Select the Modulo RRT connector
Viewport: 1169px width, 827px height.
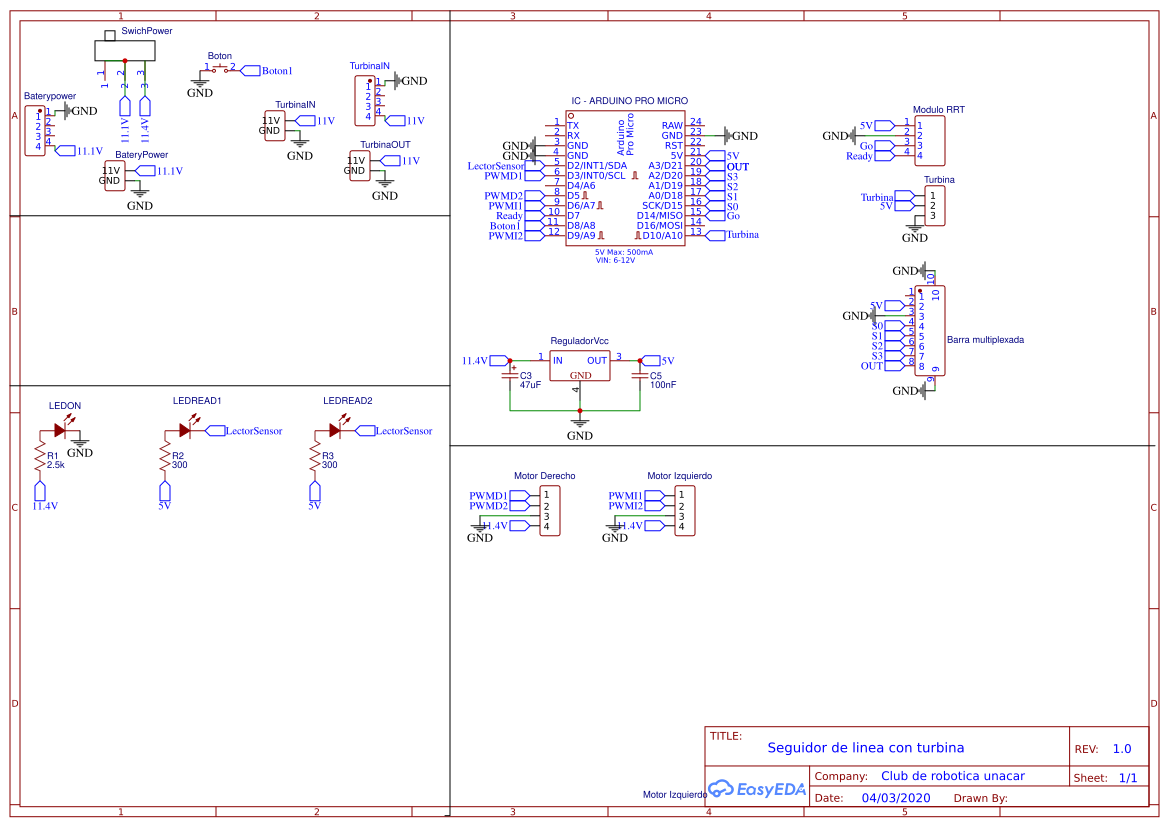pyautogui.click(x=932, y=140)
